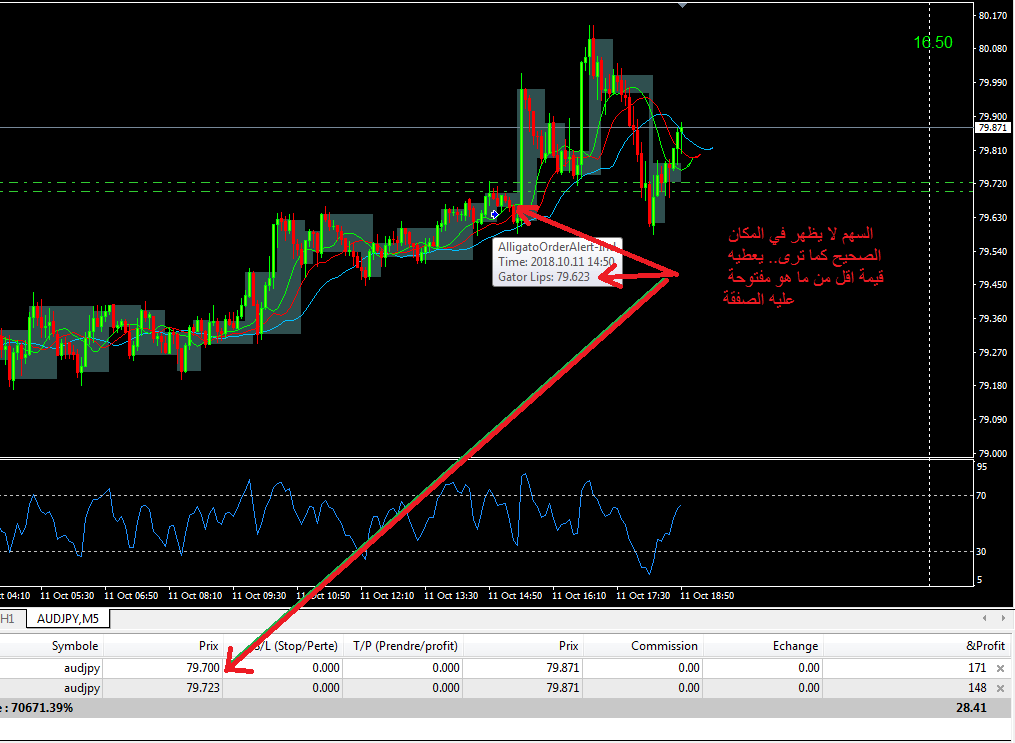Viewport: 1015px width, 743px height.
Task: Sort by T/P (Prendre/profit) column
Action: 405,646
